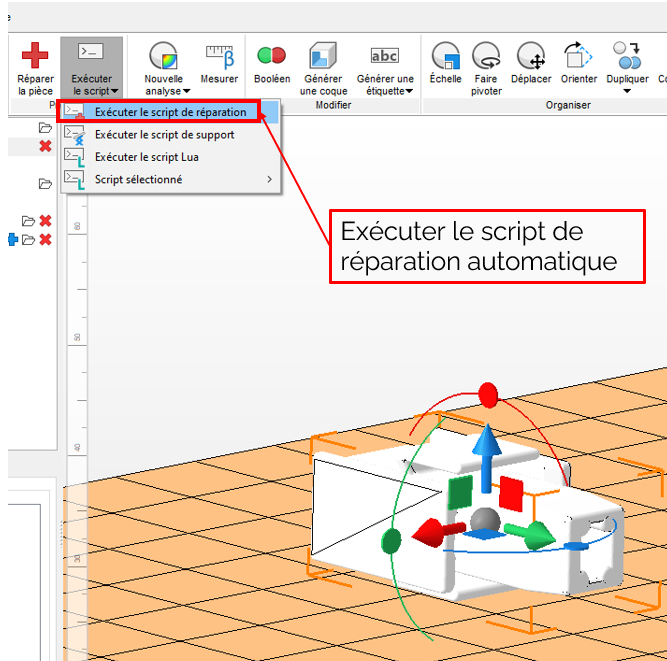This screenshot has width=667, height=661.
Task: Click the Réparer la pièce red cross icon
Action: coord(35,56)
